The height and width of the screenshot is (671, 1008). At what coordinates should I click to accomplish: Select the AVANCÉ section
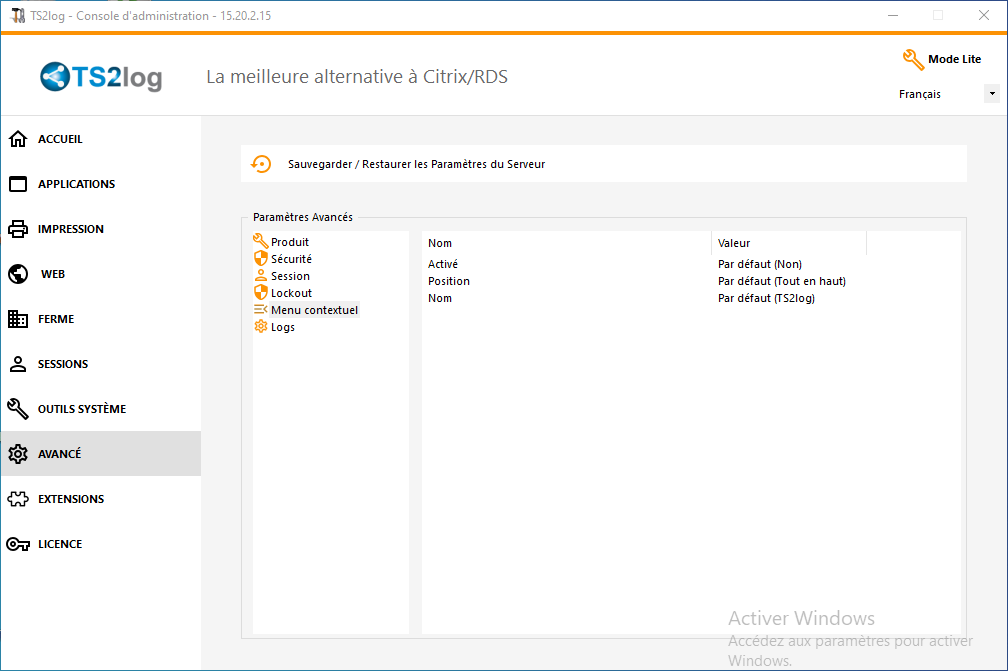101,454
